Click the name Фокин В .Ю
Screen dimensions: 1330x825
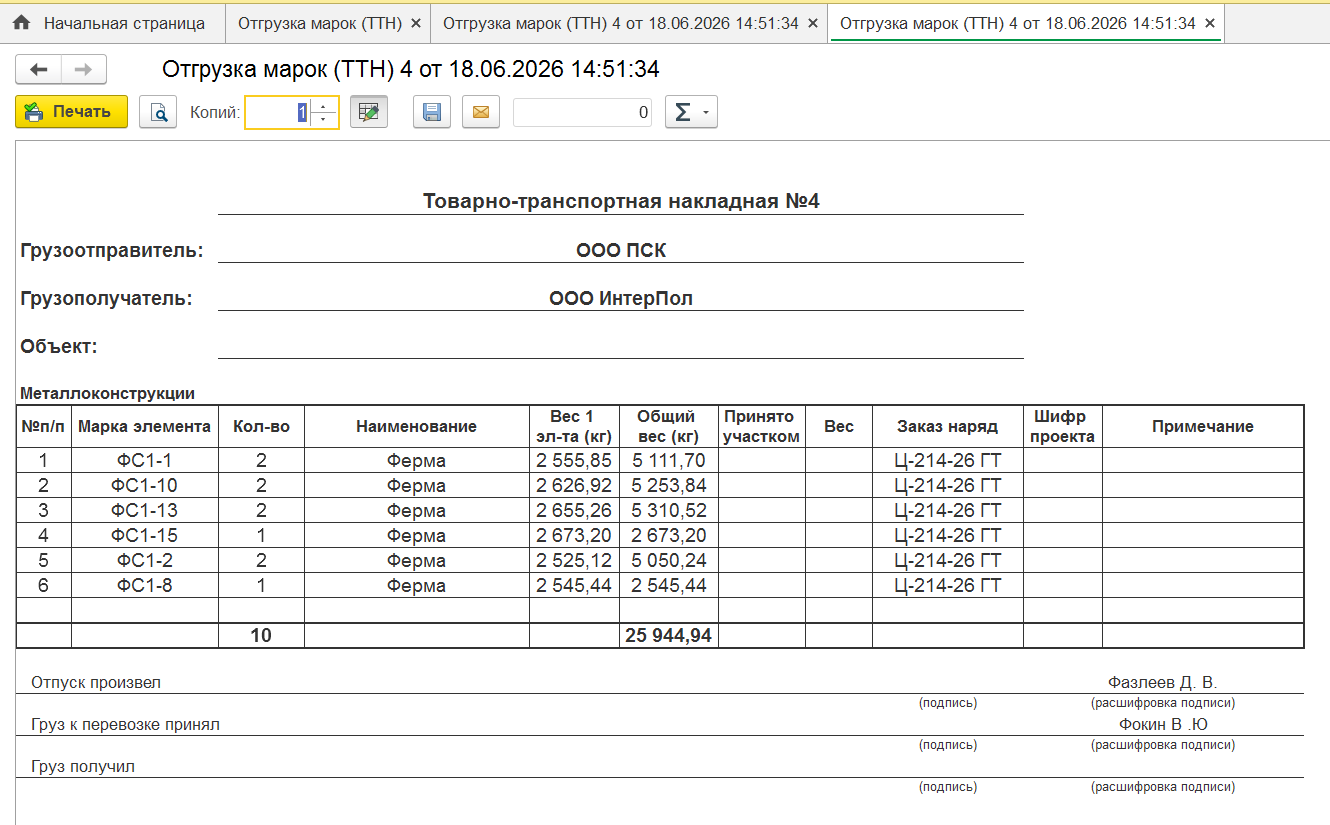click(1164, 725)
